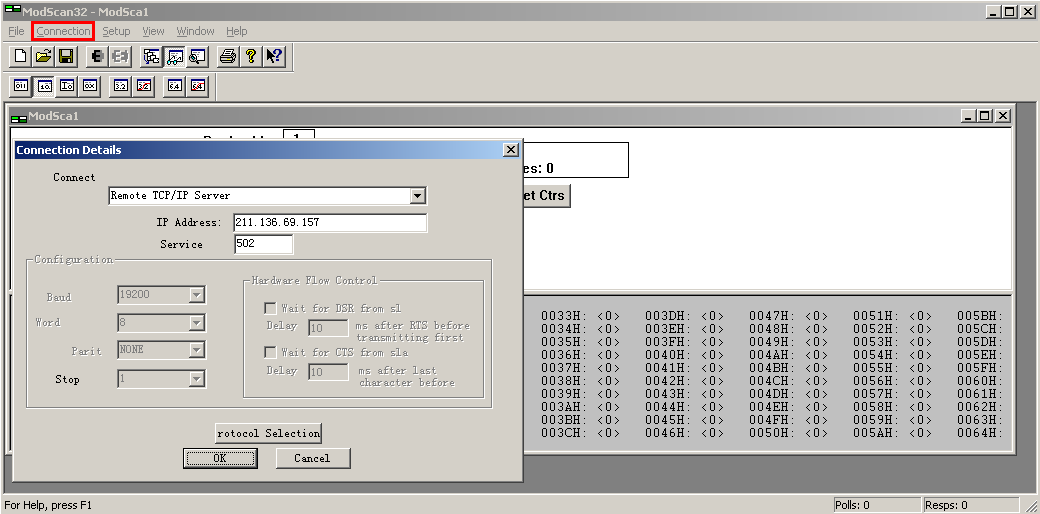
Task: Set decimal display format icon (10.)
Action: click(44, 86)
